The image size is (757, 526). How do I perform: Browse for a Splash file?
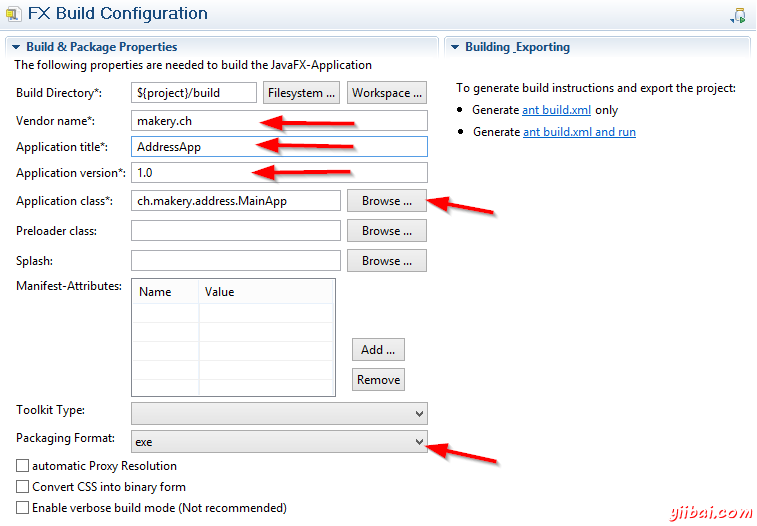click(x=387, y=261)
